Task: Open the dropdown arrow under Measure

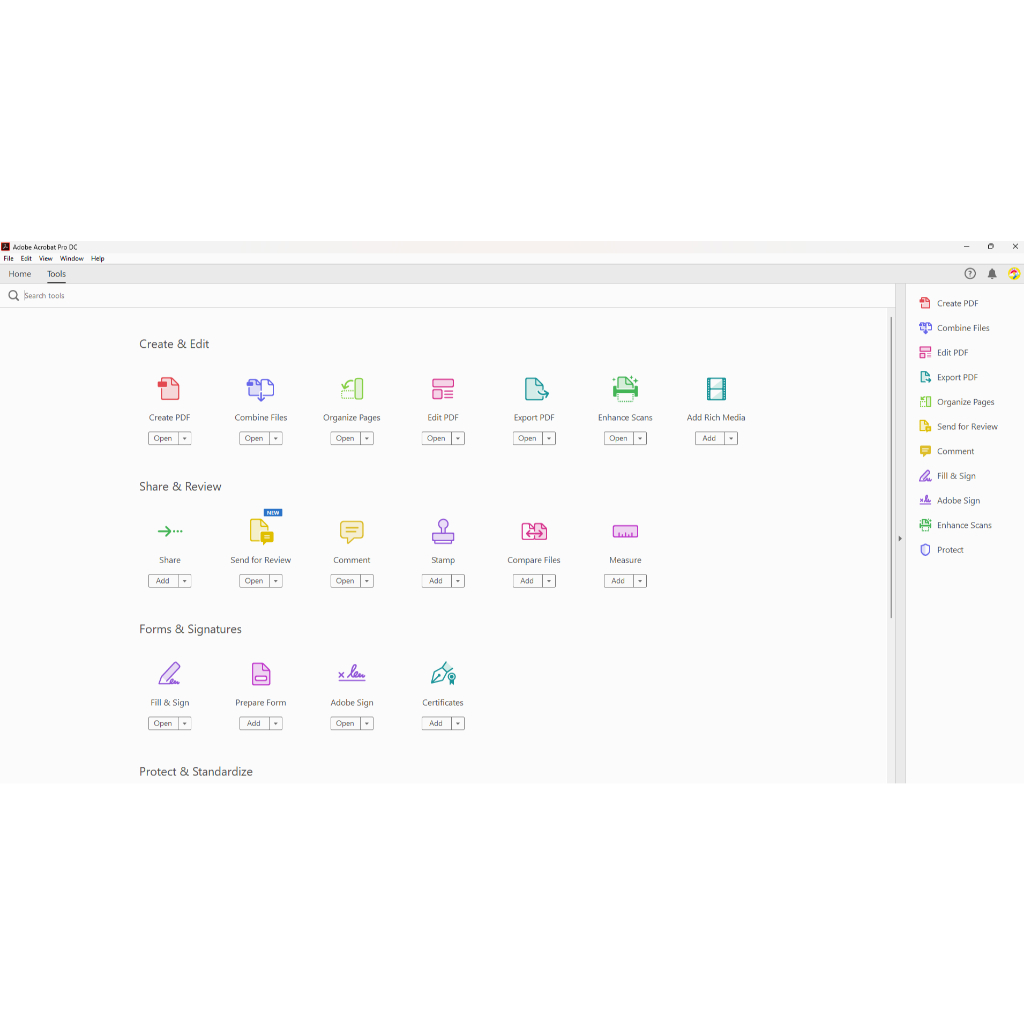Action: click(x=641, y=581)
